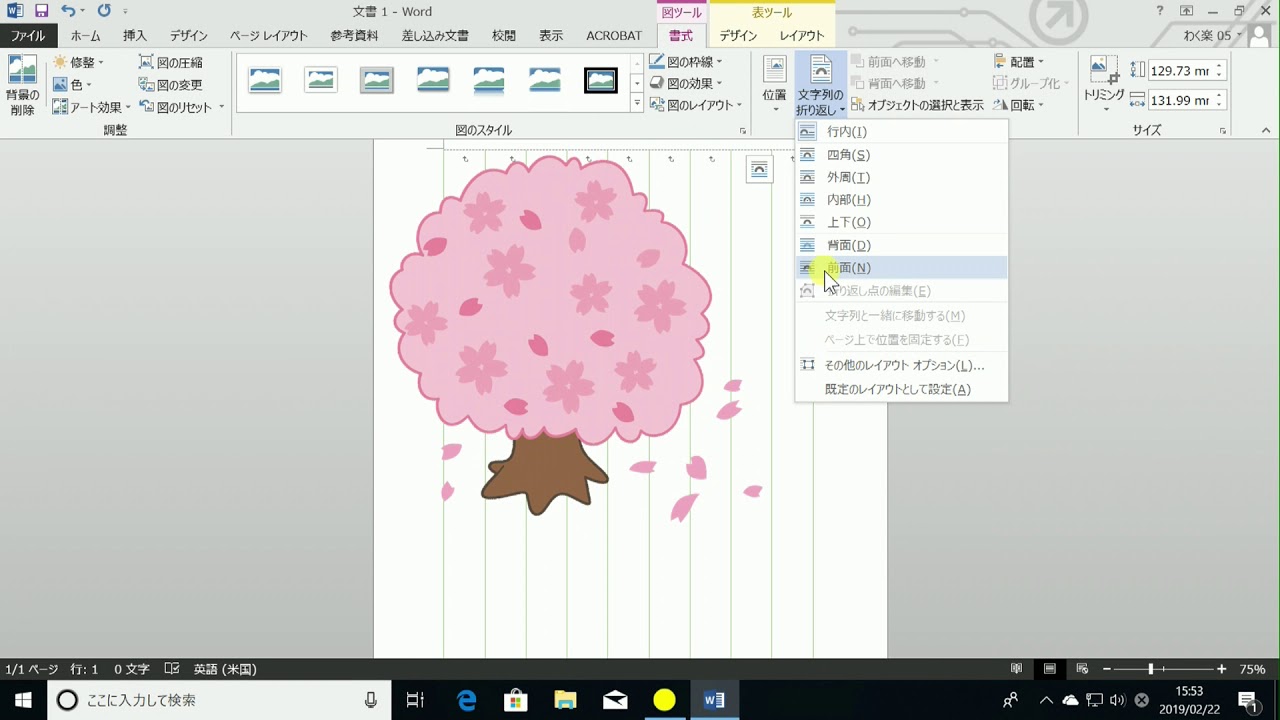
Task: Select 内部(H) wrap option
Action: pyautogui.click(x=901, y=200)
